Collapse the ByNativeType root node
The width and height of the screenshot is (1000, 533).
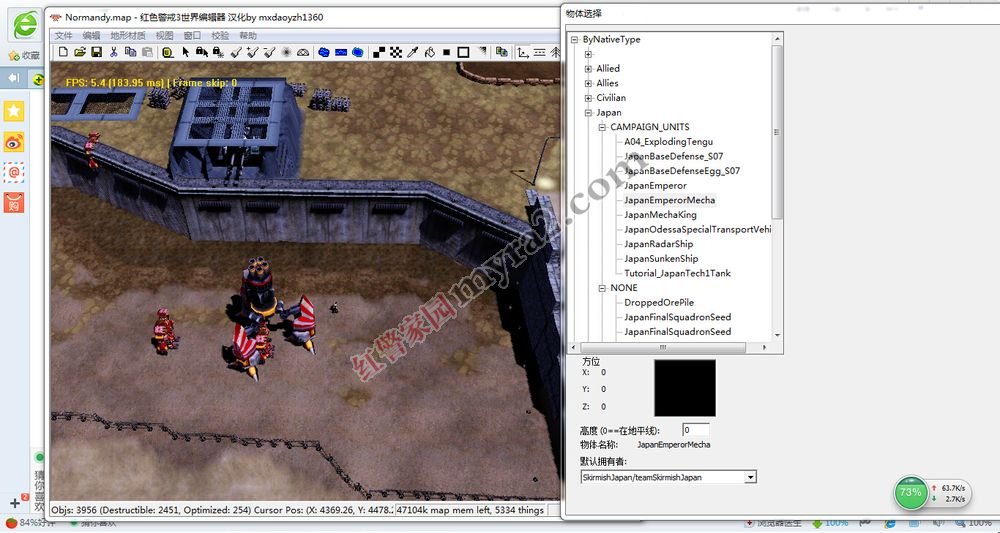coord(575,40)
